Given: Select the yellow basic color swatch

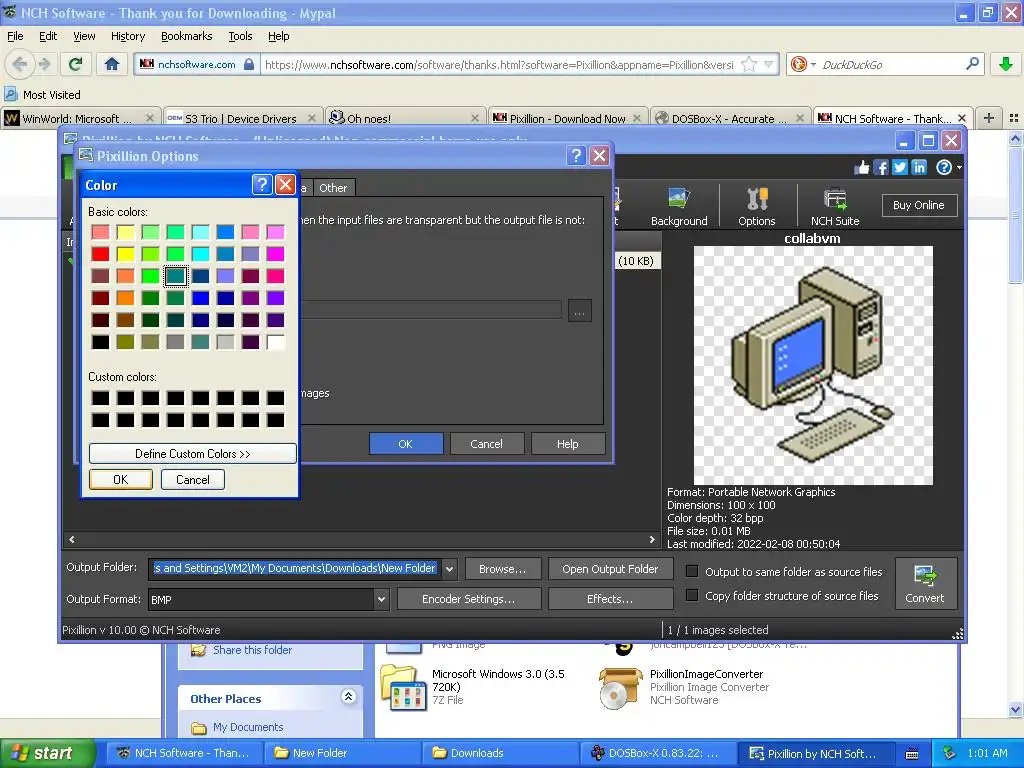Looking at the screenshot, I should point(125,254).
